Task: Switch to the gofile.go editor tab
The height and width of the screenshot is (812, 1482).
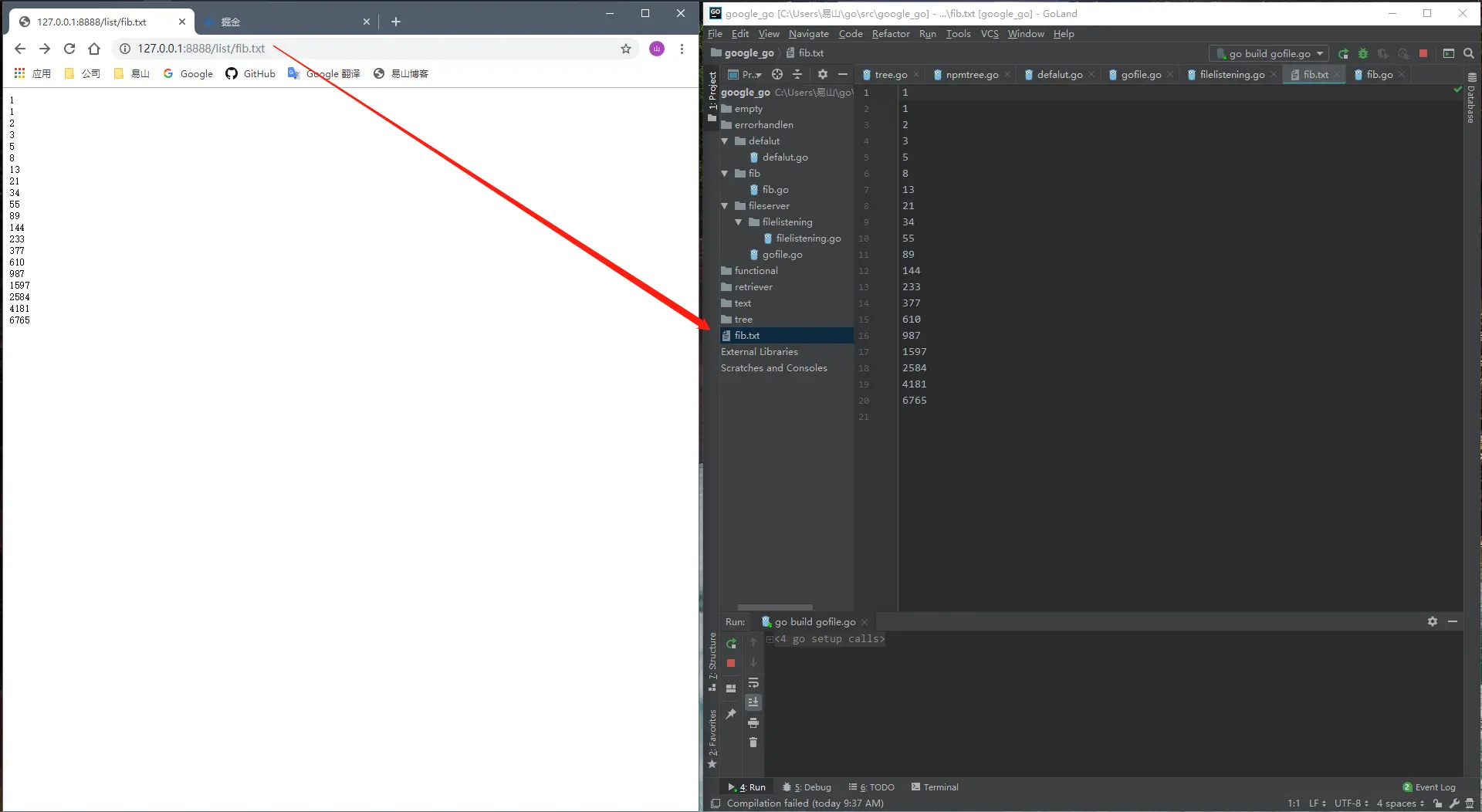Action: (1140, 75)
